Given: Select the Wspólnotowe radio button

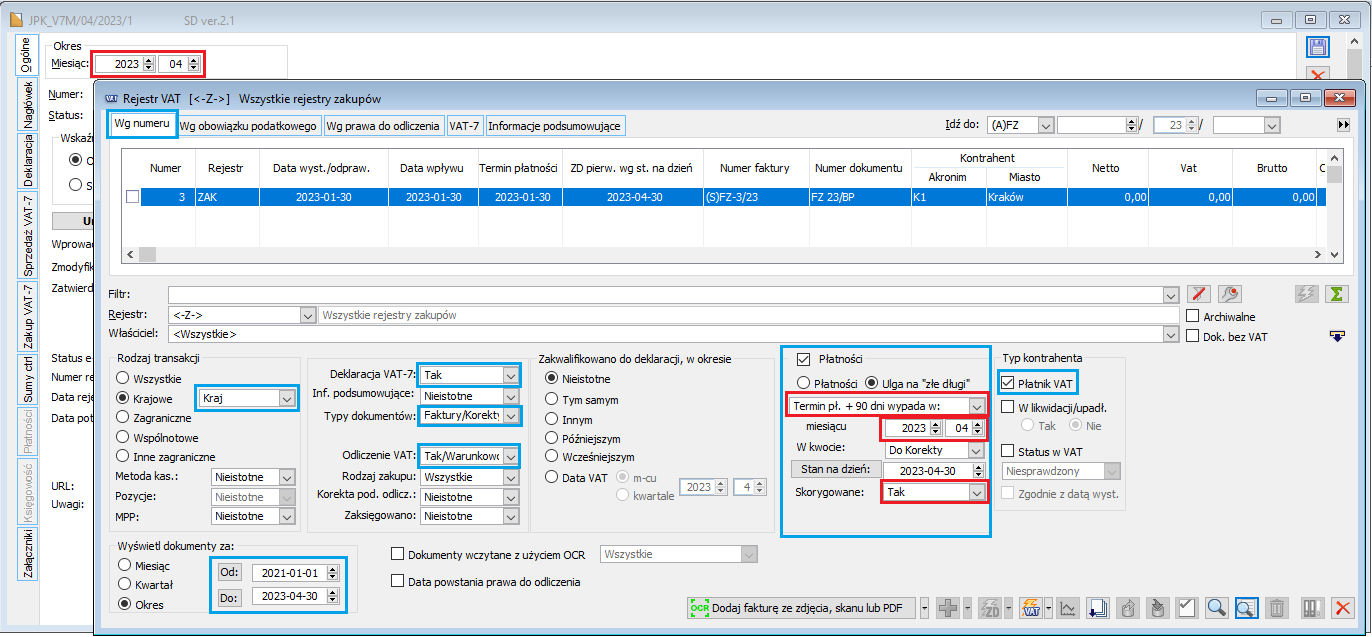Looking at the screenshot, I should (x=123, y=437).
